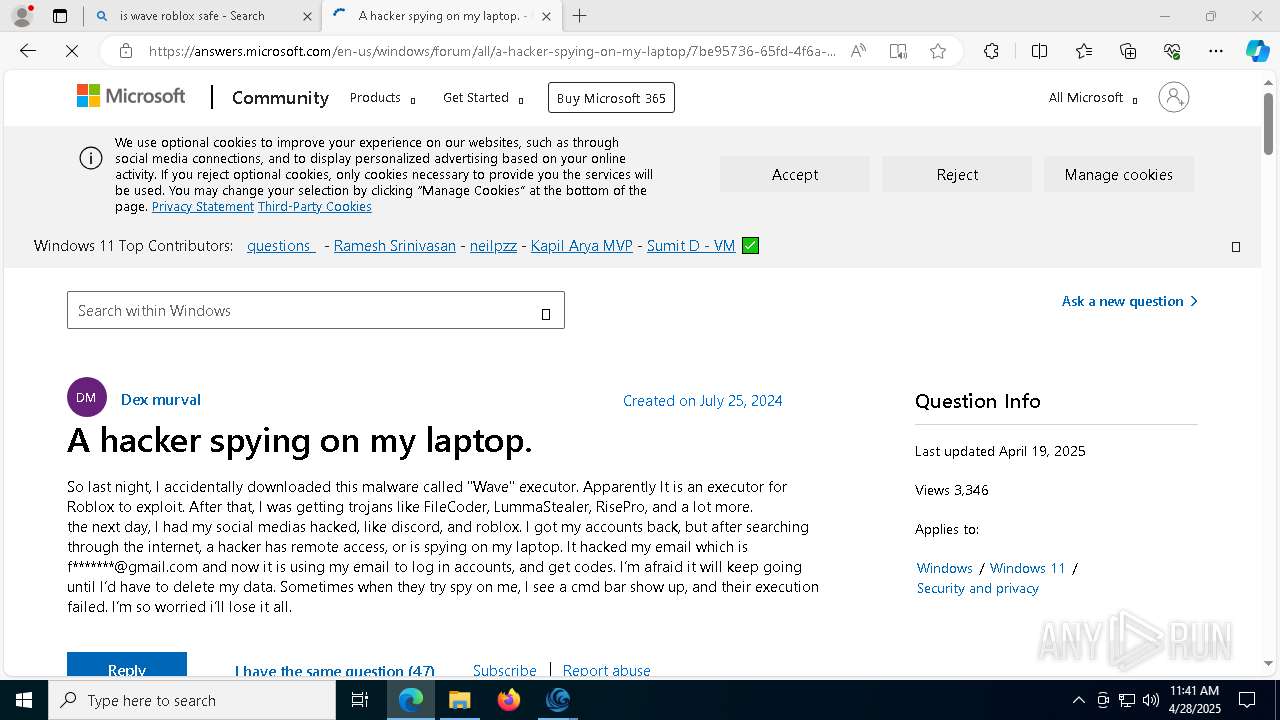This screenshot has width=1280, height=720.
Task: Accept optional cookies
Action: (795, 174)
